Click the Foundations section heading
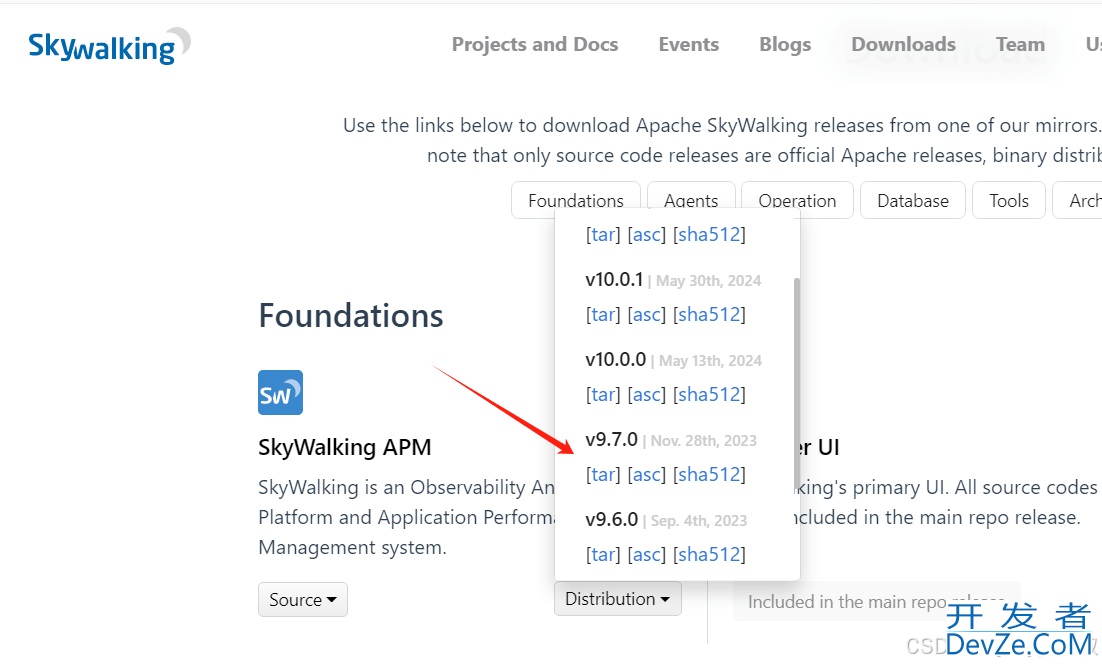The image size is (1102, 666). click(351, 315)
